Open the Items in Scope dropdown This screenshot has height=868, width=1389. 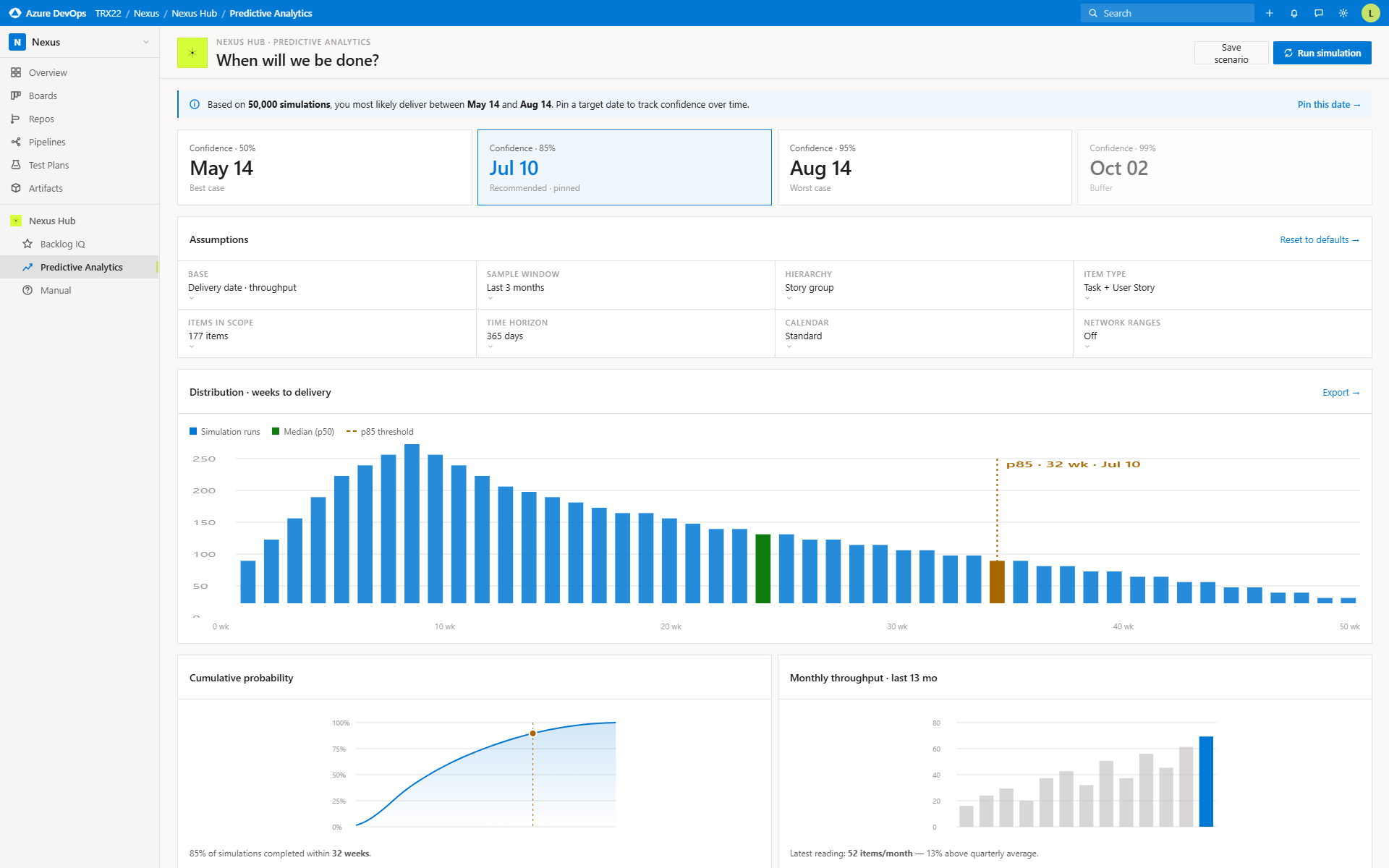(x=208, y=336)
